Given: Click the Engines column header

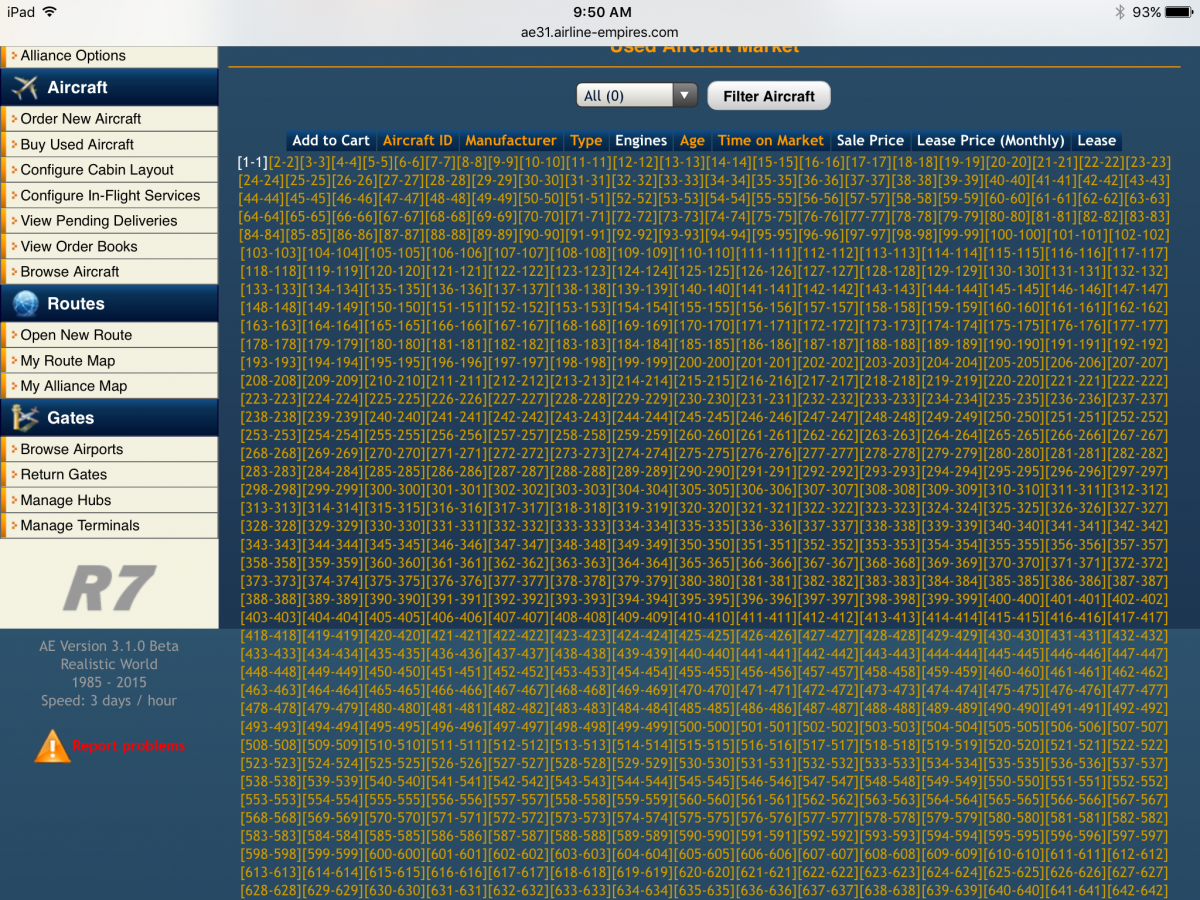Looking at the screenshot, I should 641,141.
